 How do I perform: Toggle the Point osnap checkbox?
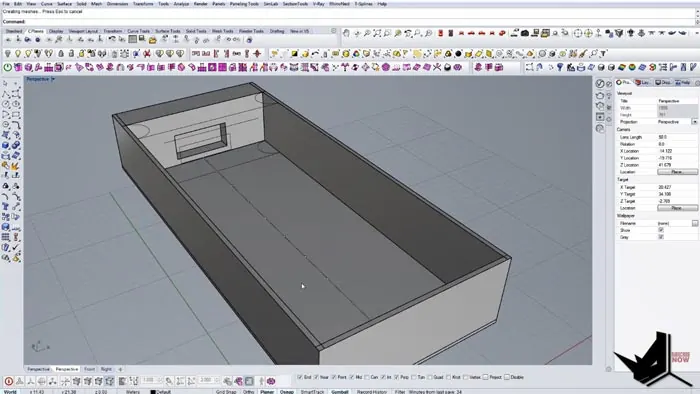334,377
